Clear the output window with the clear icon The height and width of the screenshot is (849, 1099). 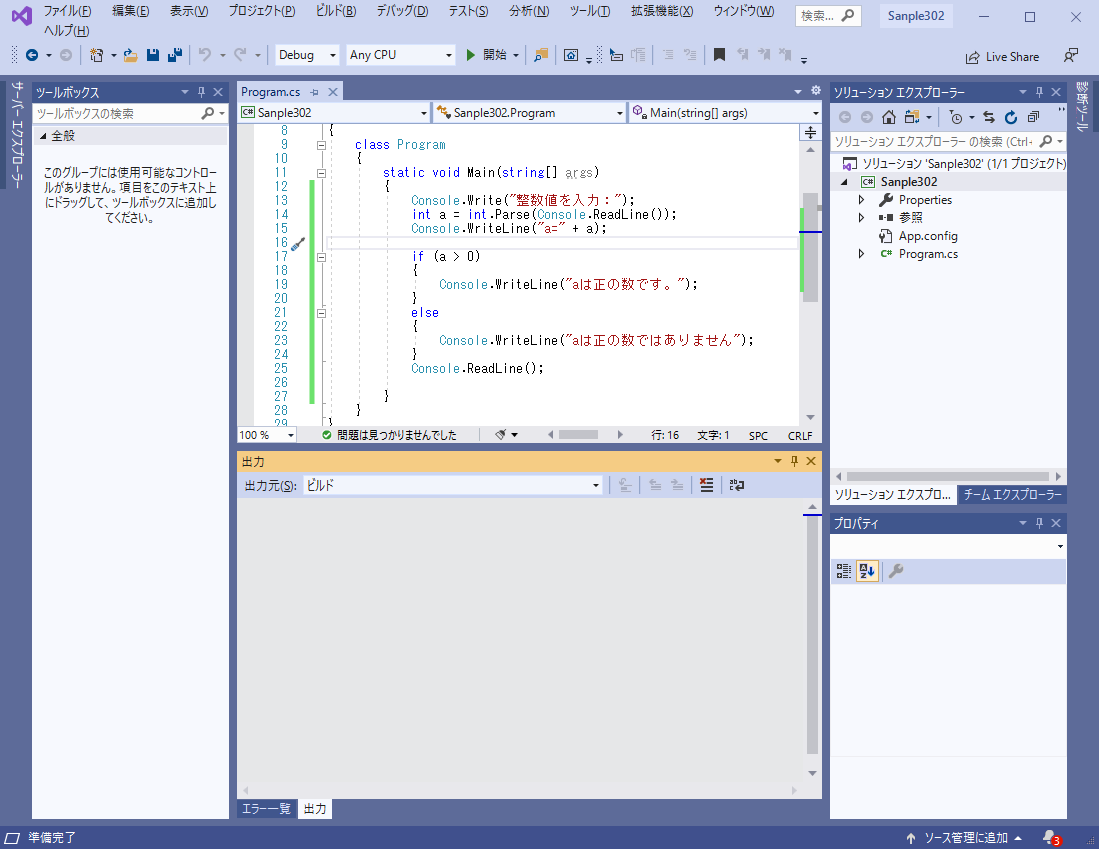point(706,485)
